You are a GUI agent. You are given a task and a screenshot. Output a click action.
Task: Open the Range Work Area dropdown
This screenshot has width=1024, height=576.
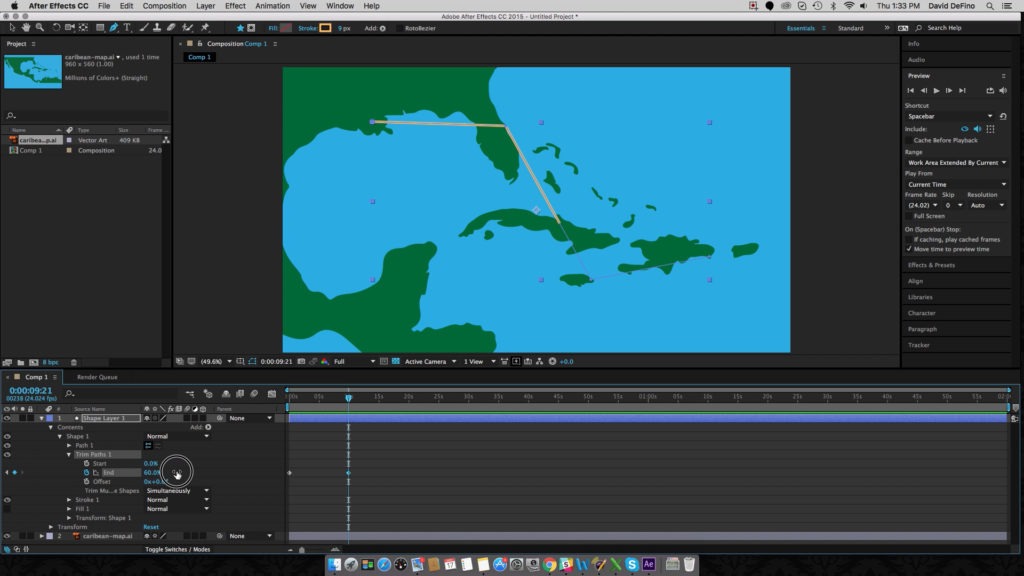coord(956,163)
